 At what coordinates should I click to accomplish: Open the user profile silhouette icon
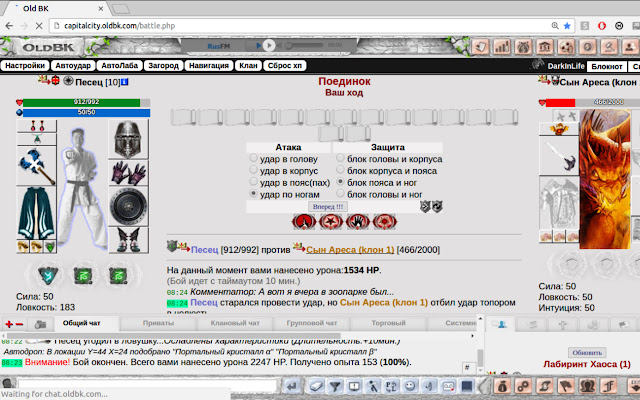point(630,47)
